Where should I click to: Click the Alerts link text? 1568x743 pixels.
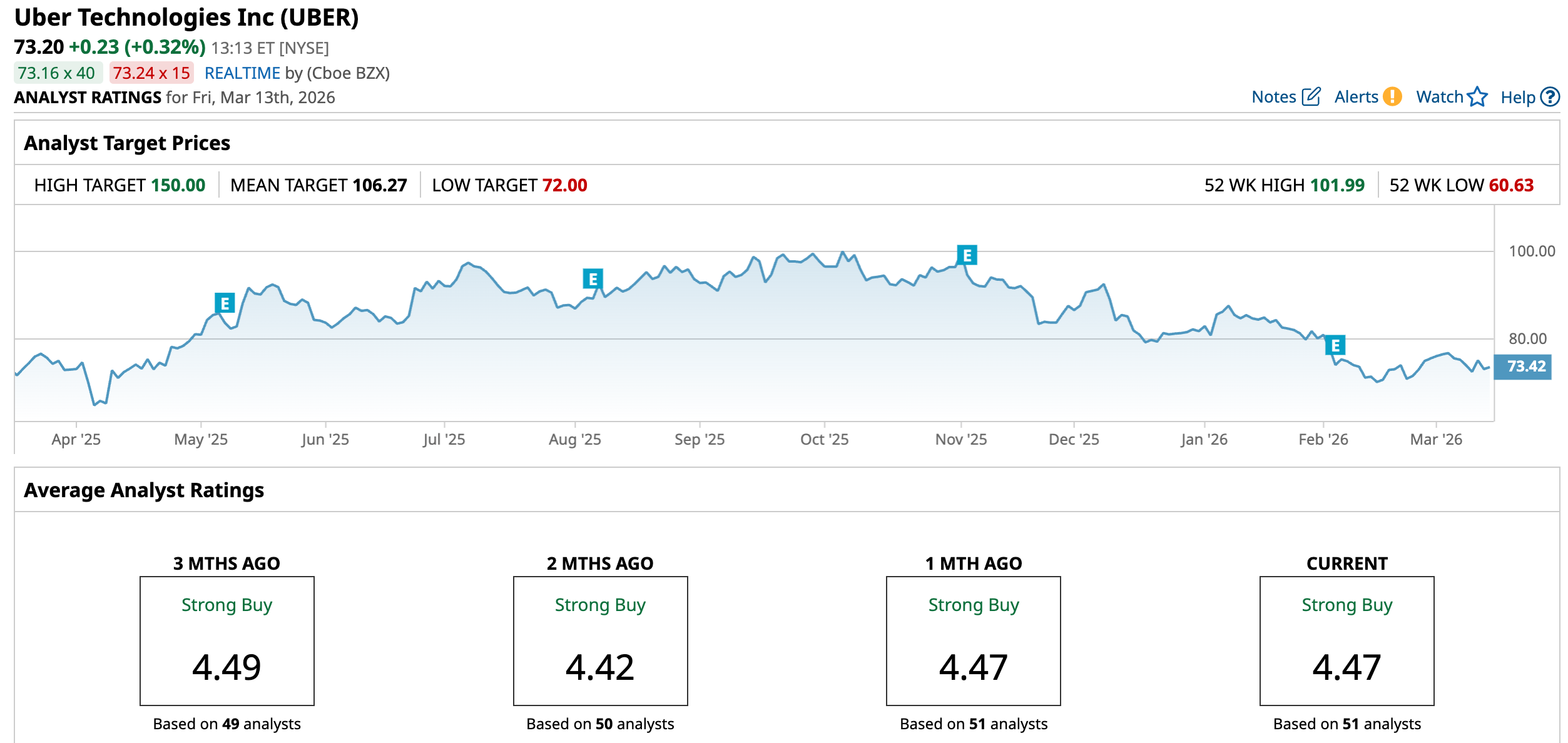pyautogui.click(x=1356, y=97)
